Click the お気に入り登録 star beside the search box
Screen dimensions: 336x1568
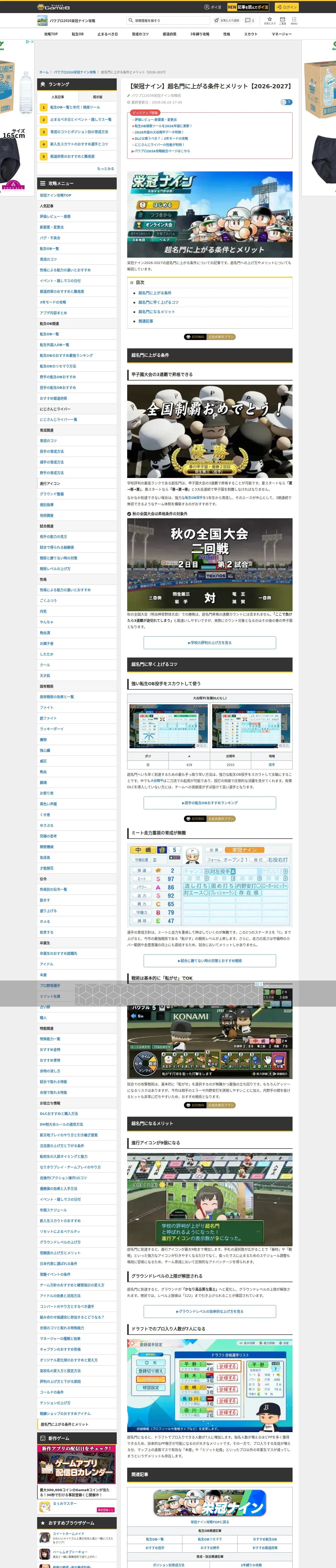pyautogui.click(x=226, y=20)
